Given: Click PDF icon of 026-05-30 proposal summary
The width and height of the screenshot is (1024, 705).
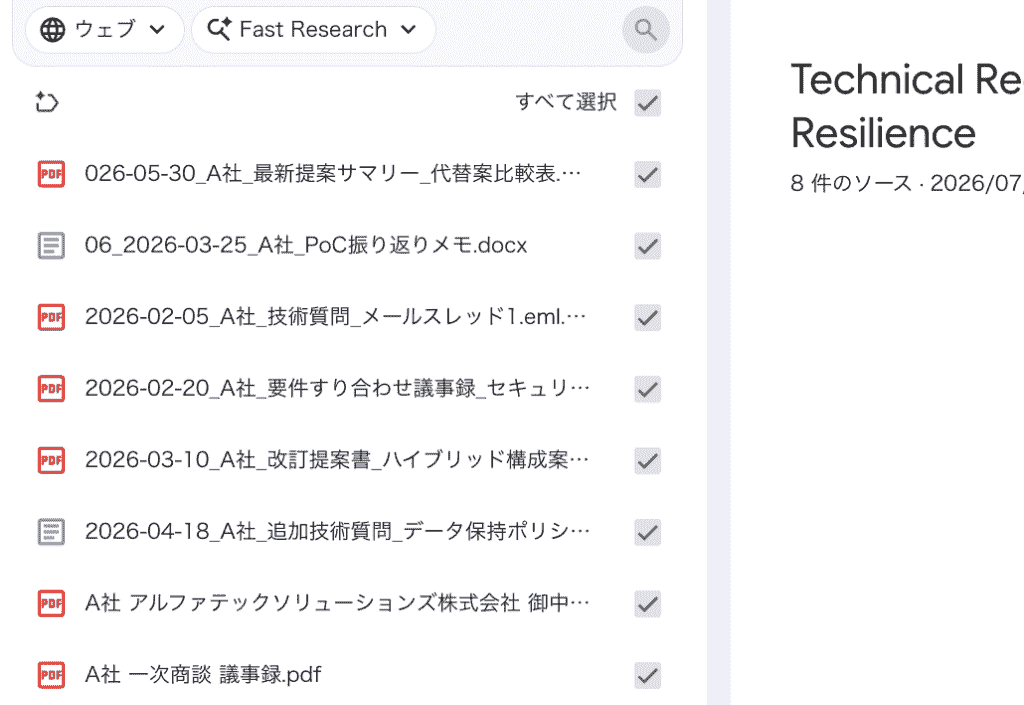Looking at the screenshot, I should coord(51,174).
